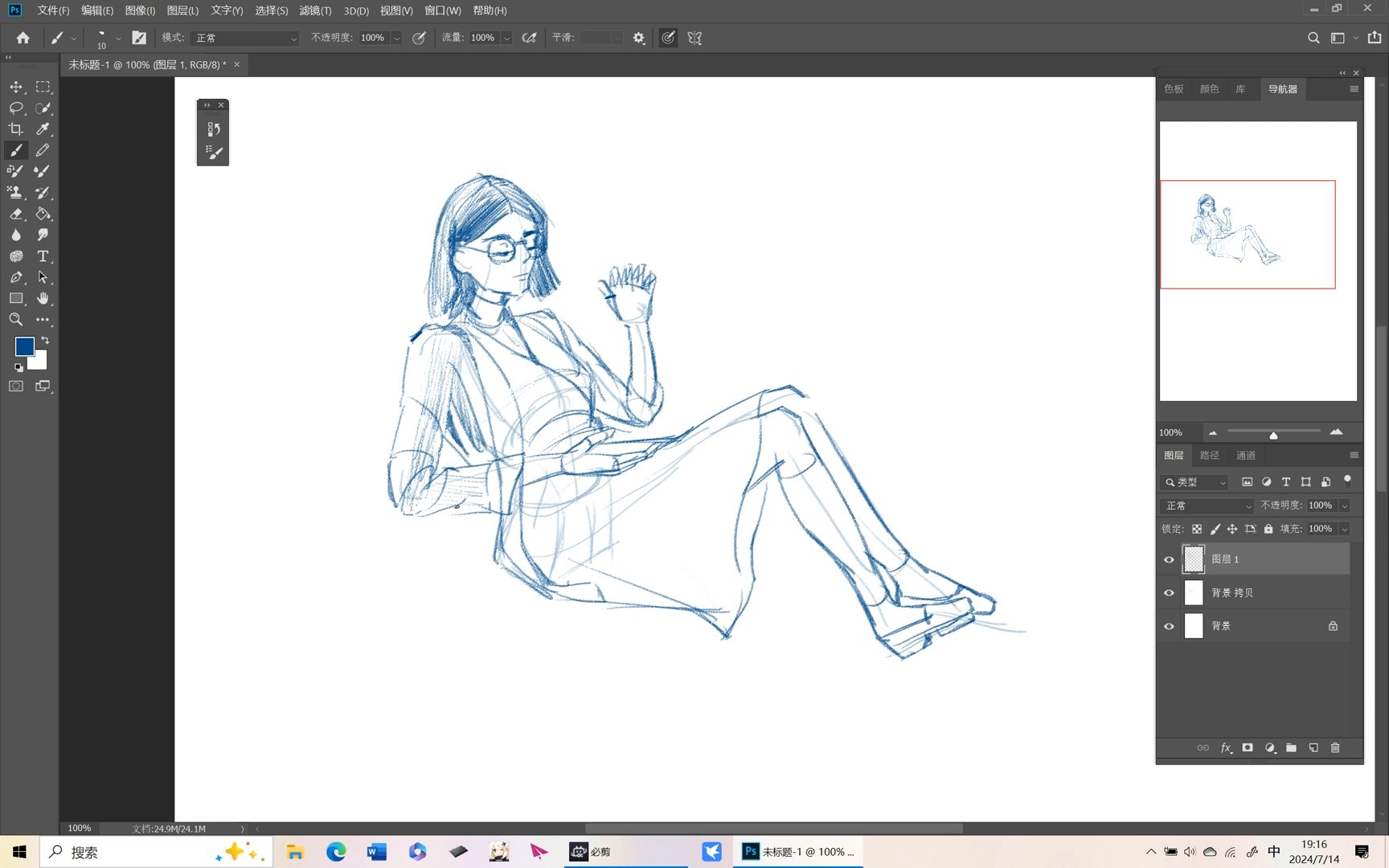Select the Crop tool
The width and height of the screenshot is (1389, 868).
point(16,129)
